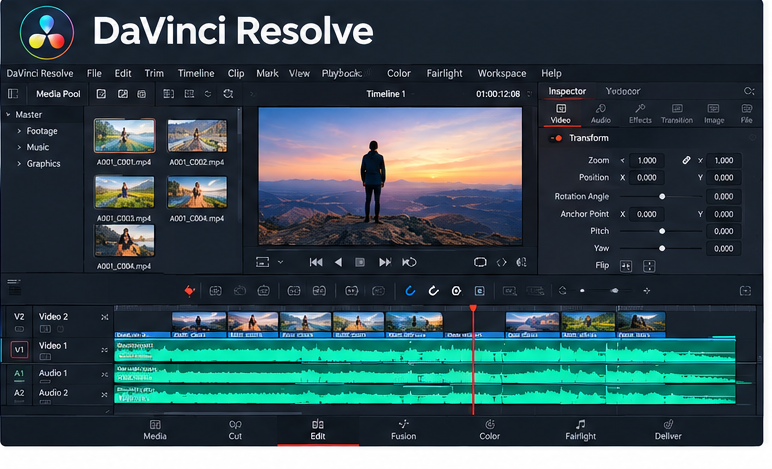Select the Image inspector tab

coord(713,114)
